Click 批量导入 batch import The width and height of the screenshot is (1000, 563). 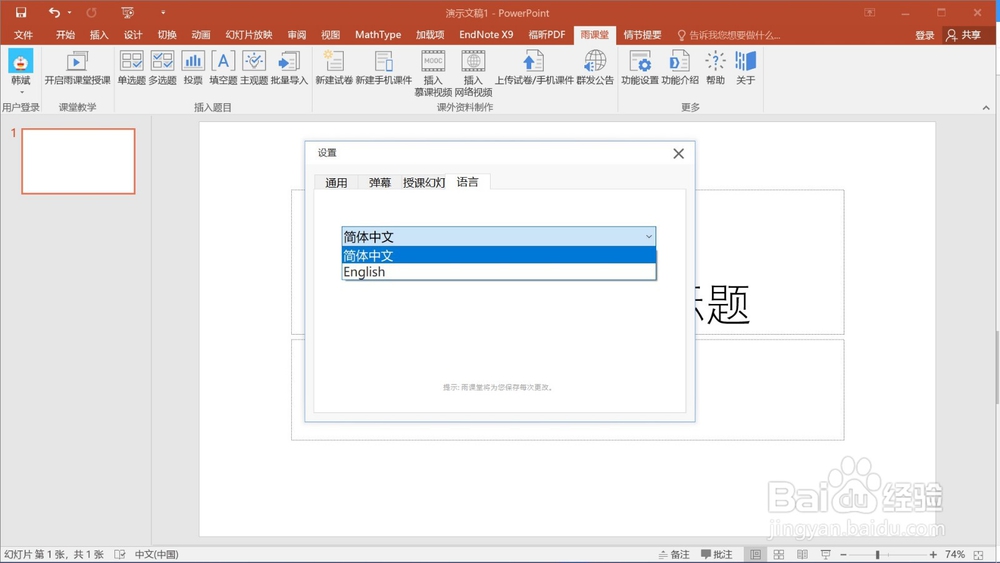point(289,68)
